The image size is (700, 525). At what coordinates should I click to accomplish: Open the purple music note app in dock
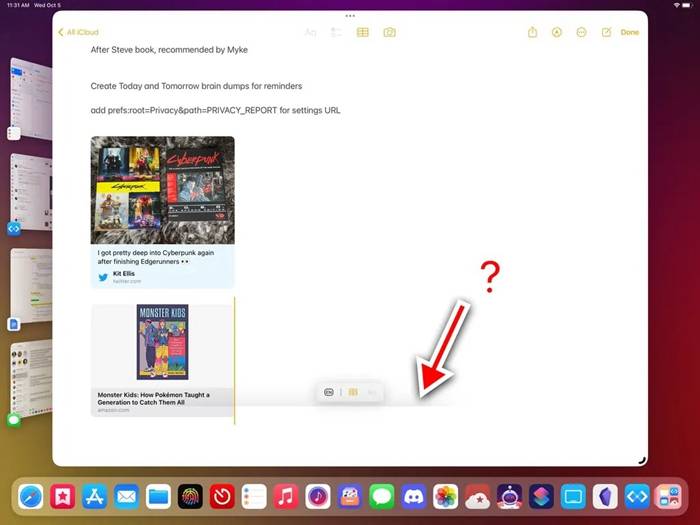tap(318, 496)
